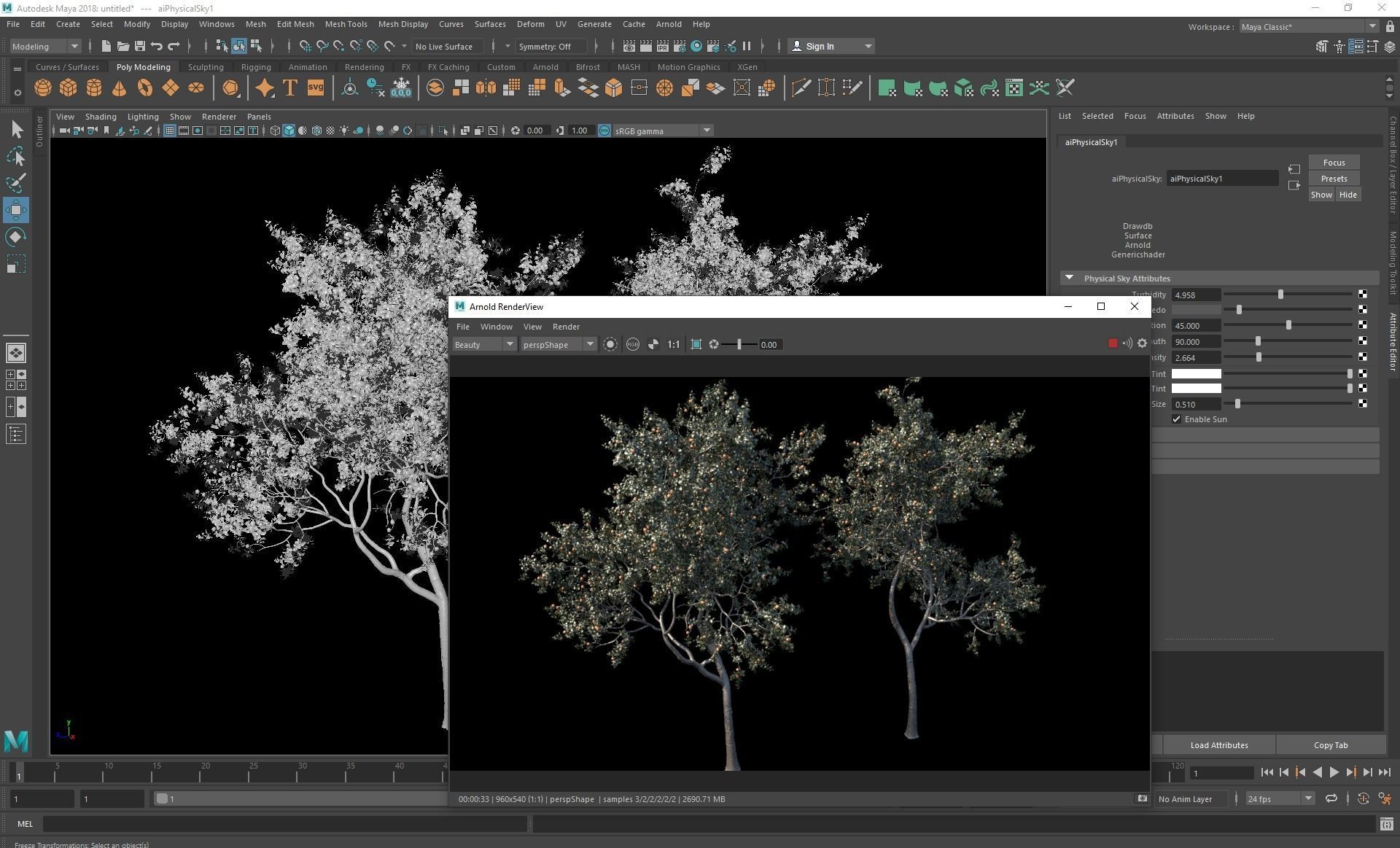Image resolution: width=1400 pixels, height=848 pixels.
Task: Click the RGB channel icon in RenderView
Action: [632, 344]
